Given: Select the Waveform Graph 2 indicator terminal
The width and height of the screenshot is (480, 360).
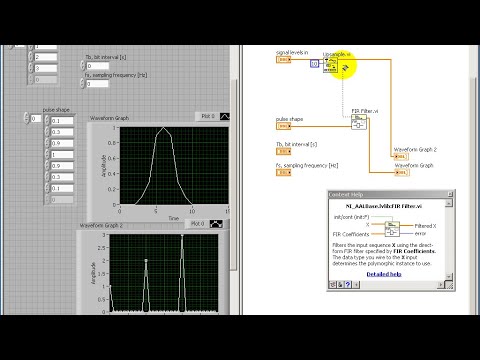Looking at the screenshot, I should pos(401,156).
